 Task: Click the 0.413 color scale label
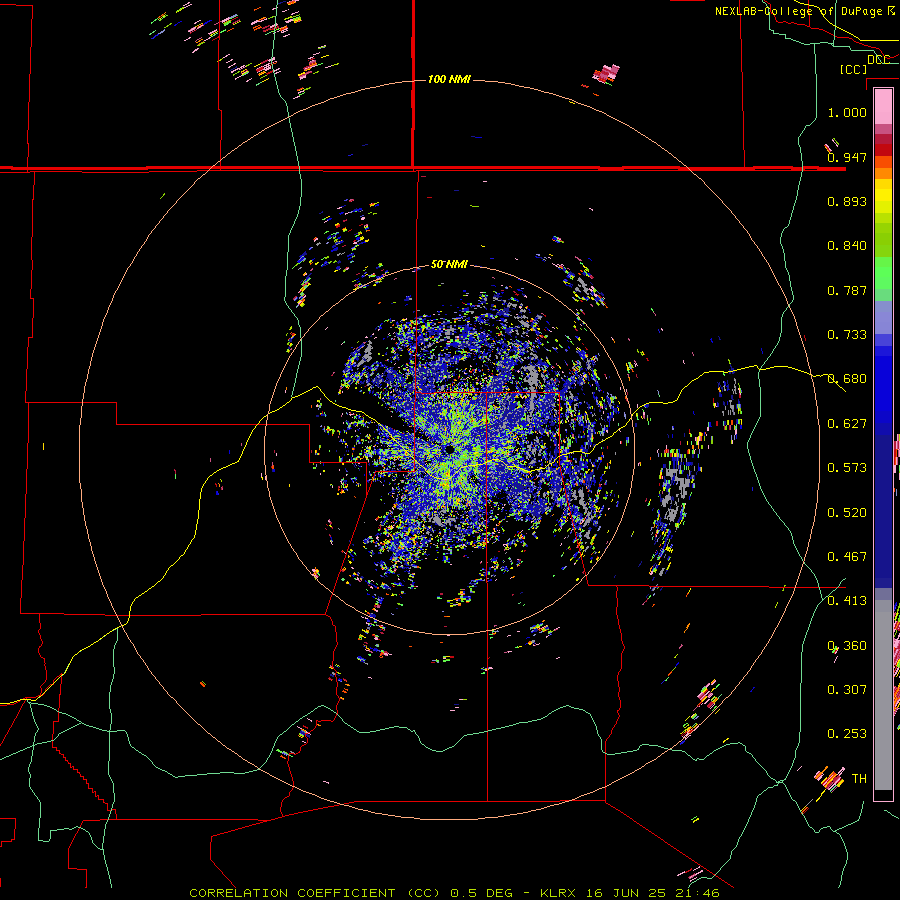[847, 601]
